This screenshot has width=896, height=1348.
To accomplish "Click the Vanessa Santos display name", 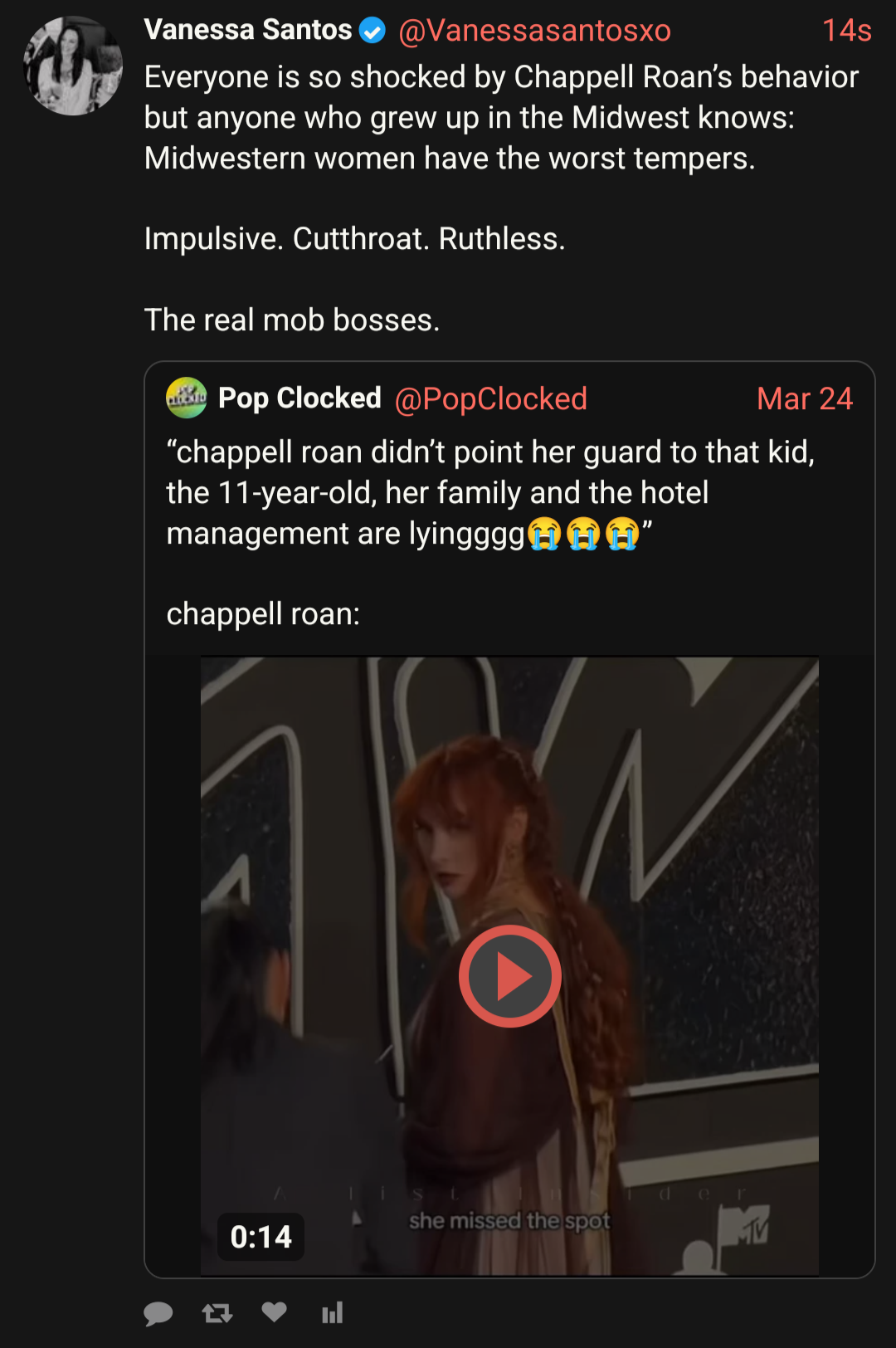I will tap(248, 30).
